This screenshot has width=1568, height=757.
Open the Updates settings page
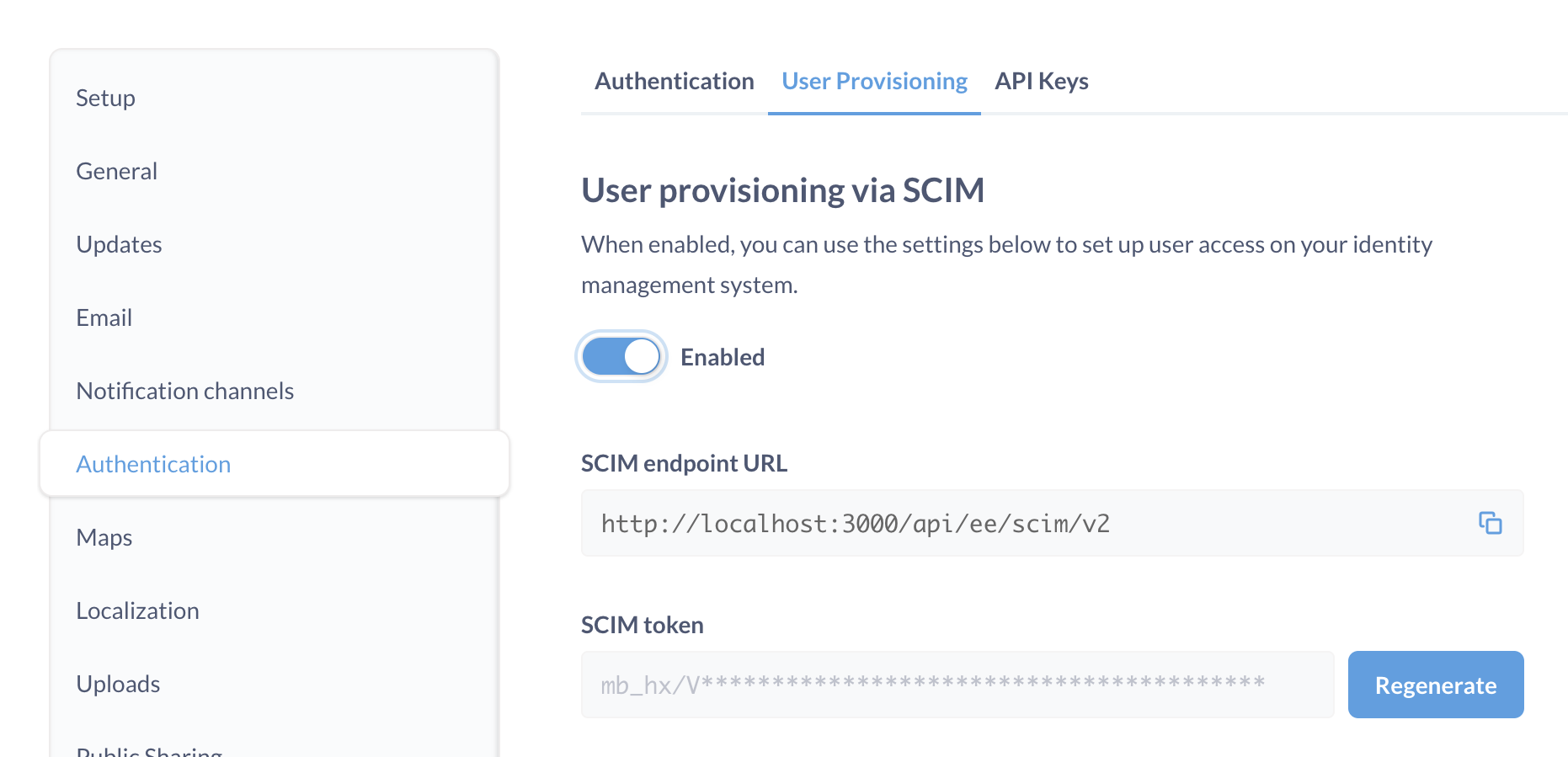pos(119,245)
